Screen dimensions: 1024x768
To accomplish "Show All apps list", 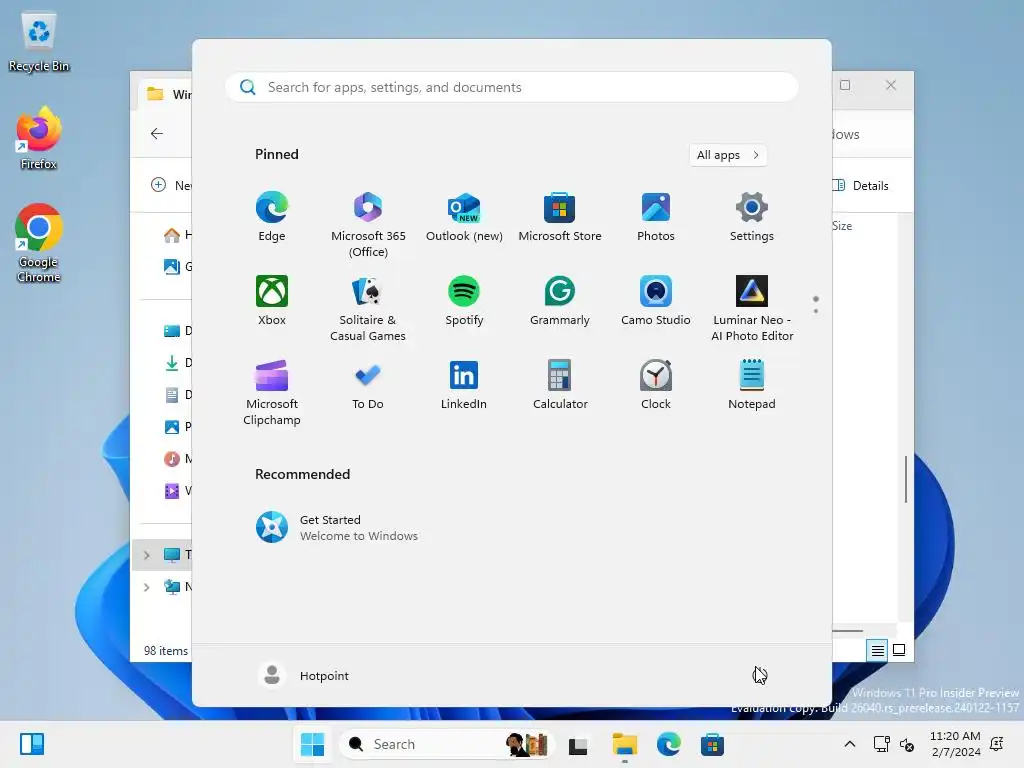I will coord(728,155).
